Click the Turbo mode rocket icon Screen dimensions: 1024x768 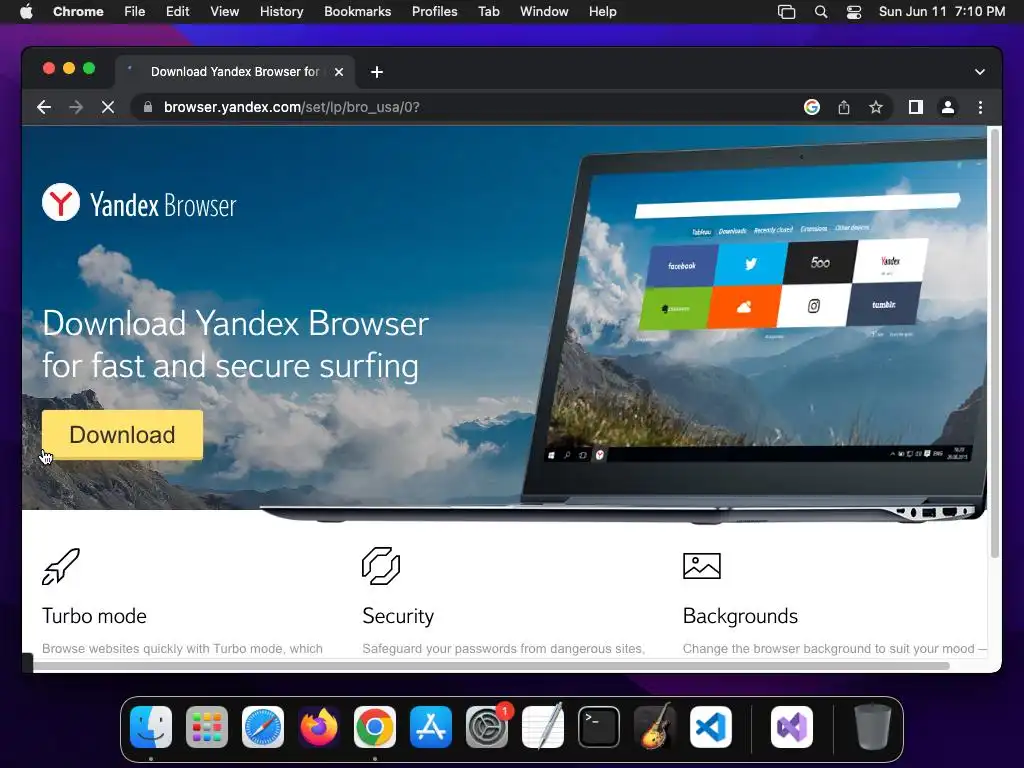point(61,566)
